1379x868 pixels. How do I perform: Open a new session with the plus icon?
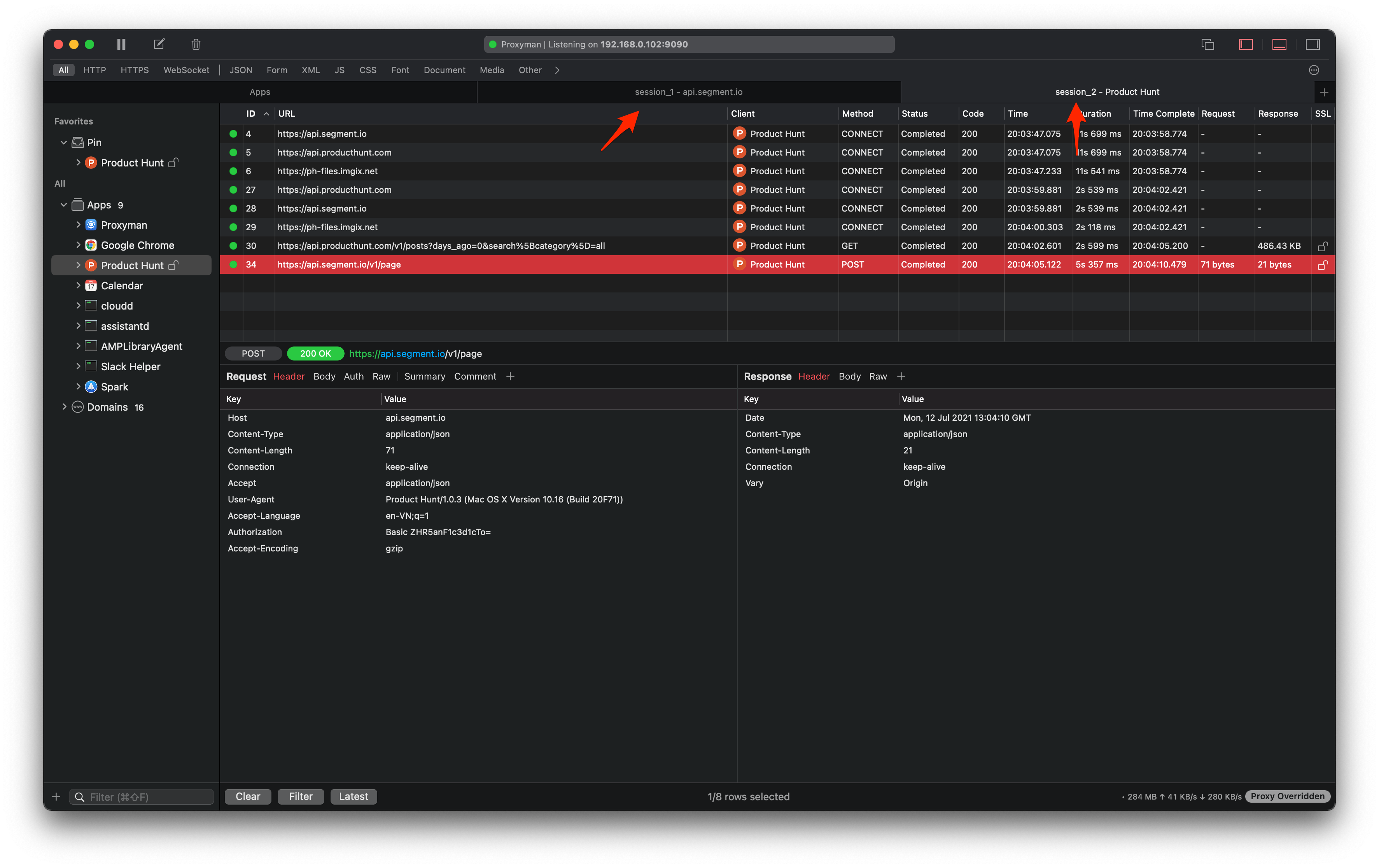point(1325,92)
